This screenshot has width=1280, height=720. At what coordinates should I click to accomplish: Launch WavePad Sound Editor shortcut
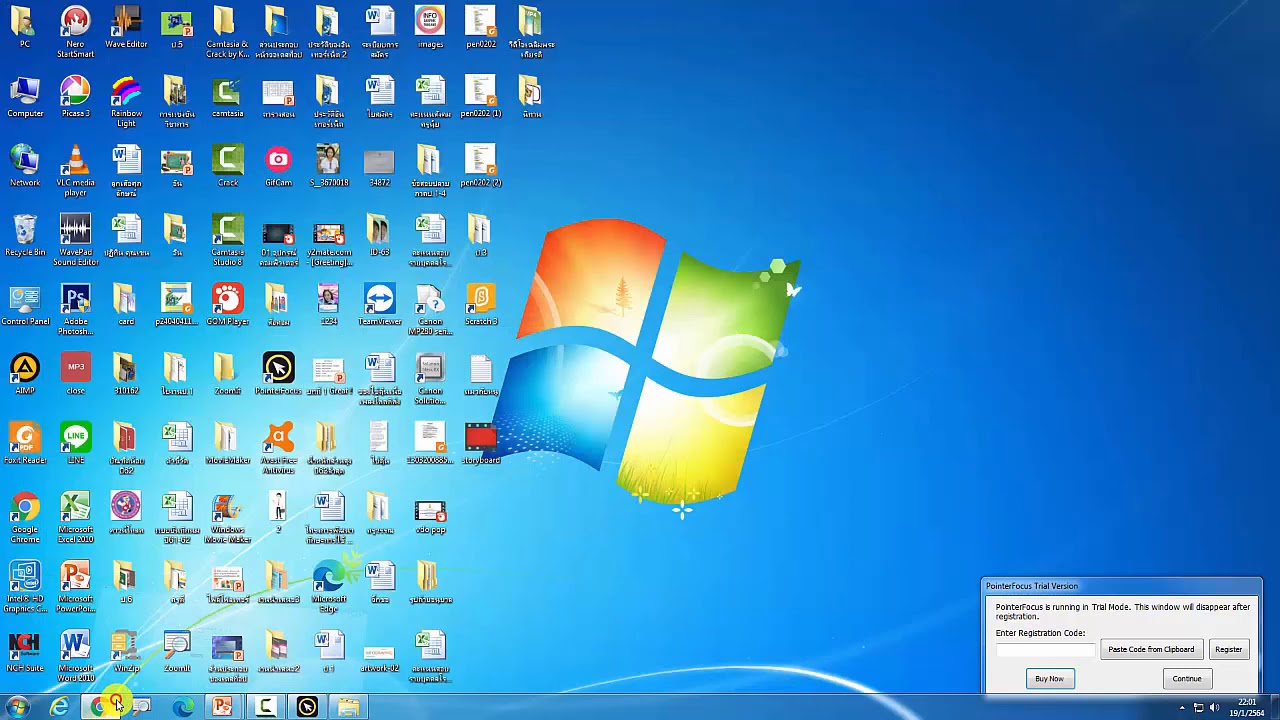75,240
